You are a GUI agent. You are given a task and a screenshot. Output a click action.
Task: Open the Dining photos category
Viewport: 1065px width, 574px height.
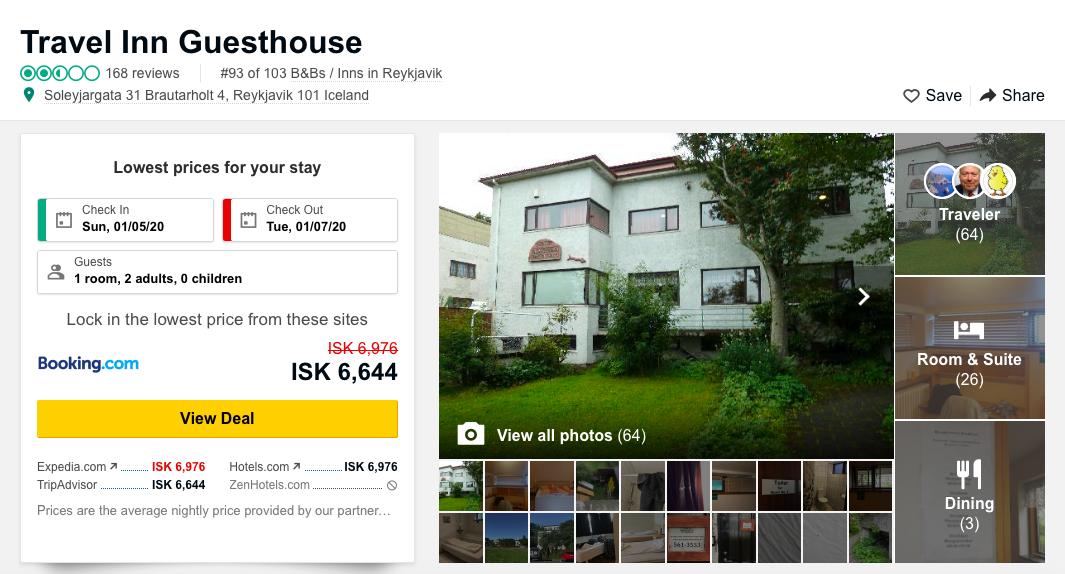[x=970, y=492]
